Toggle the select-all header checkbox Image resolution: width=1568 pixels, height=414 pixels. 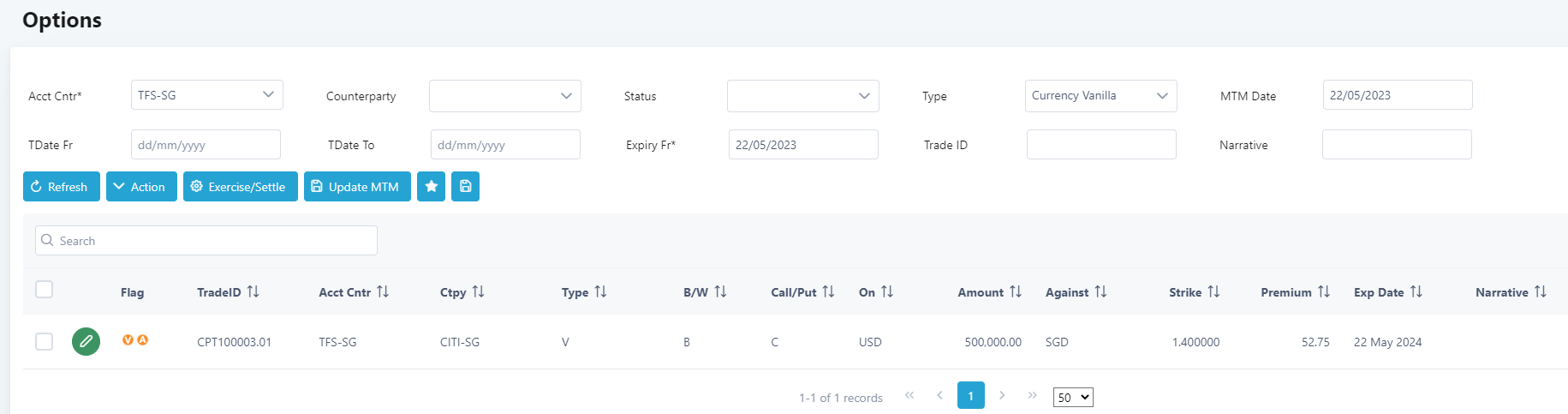(45, 290)
